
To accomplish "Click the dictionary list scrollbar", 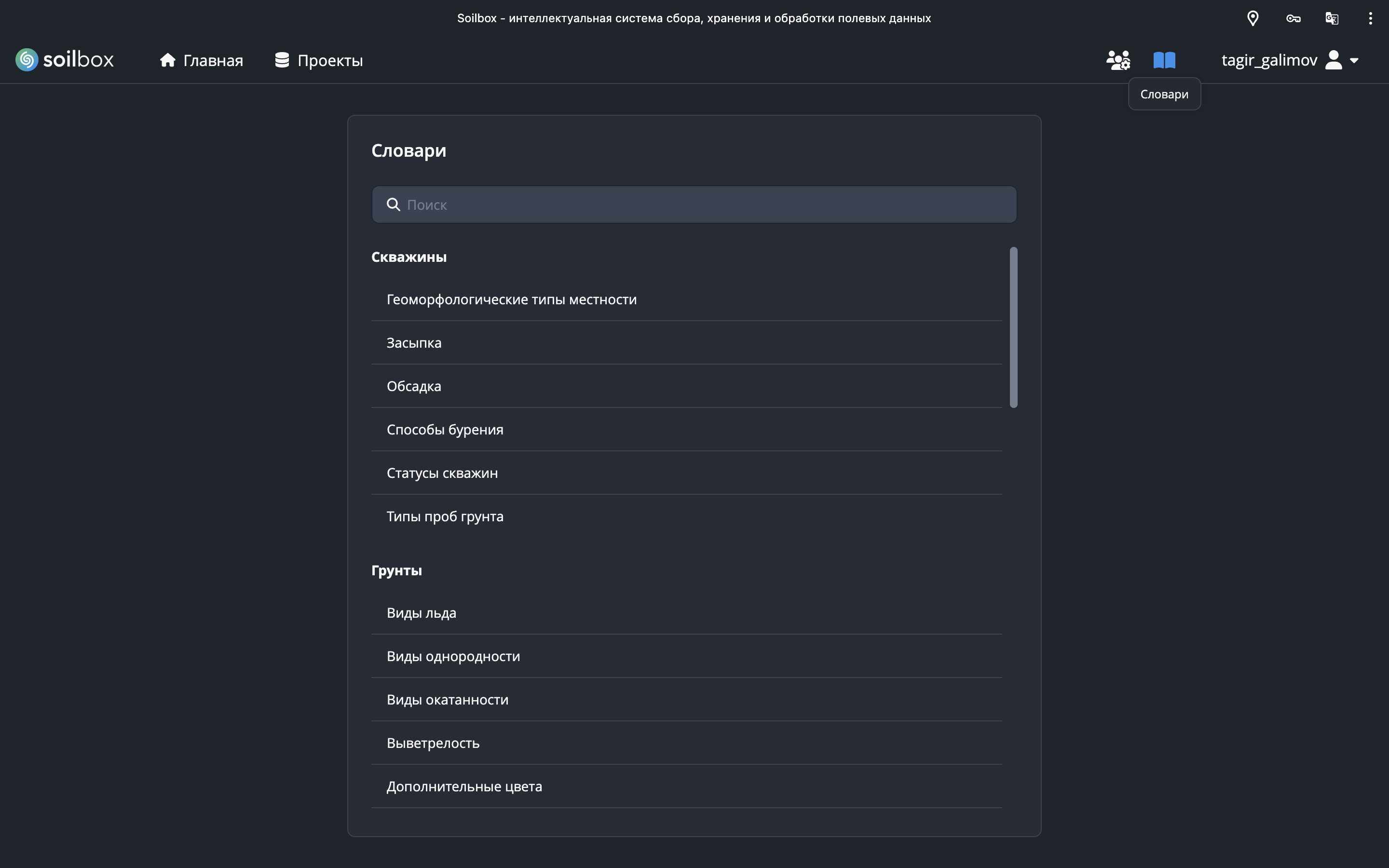I will (1013, 327).
